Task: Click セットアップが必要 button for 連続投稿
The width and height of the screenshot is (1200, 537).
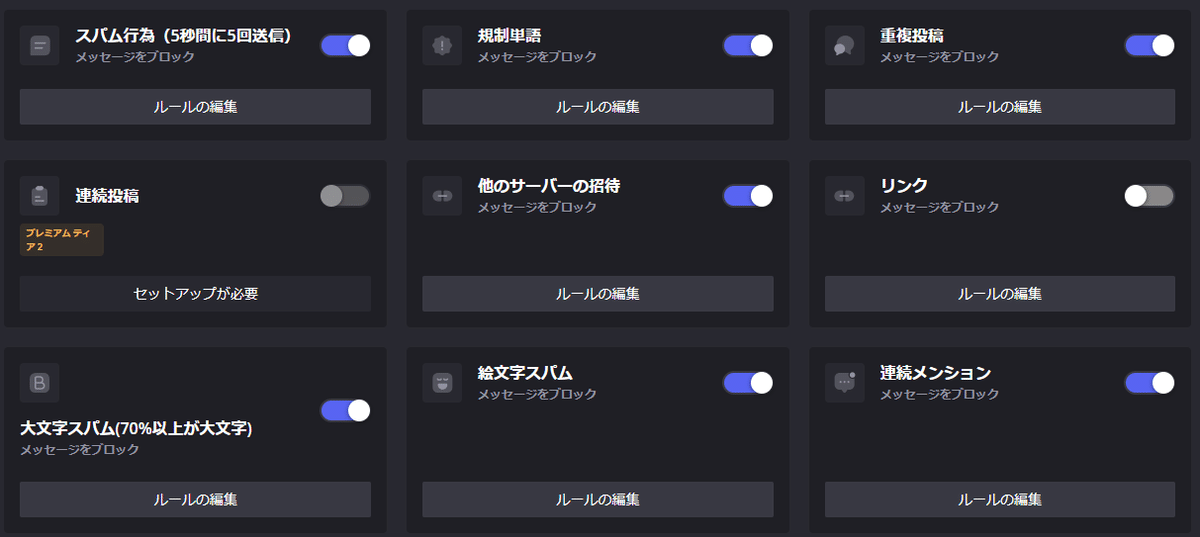Action: [195, 294]
